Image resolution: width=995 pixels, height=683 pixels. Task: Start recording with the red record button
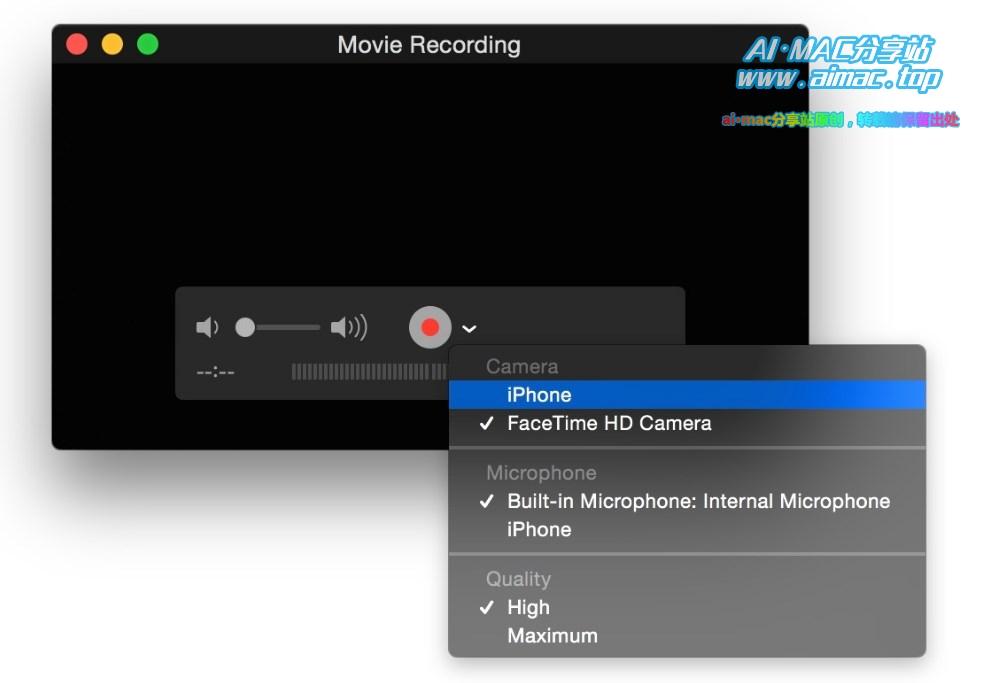coord(430,328)
